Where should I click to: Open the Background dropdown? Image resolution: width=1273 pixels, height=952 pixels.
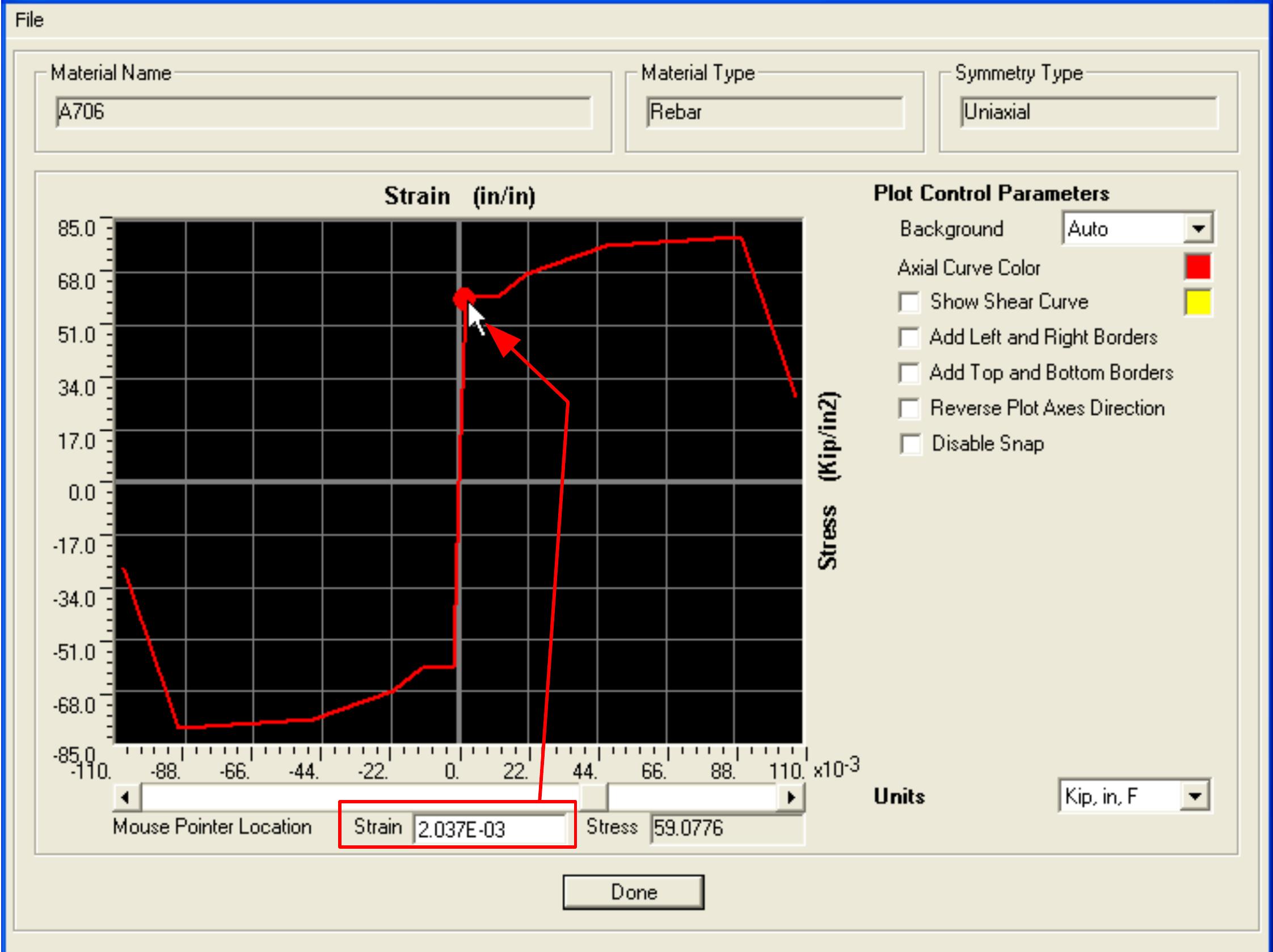point(1200,228)
